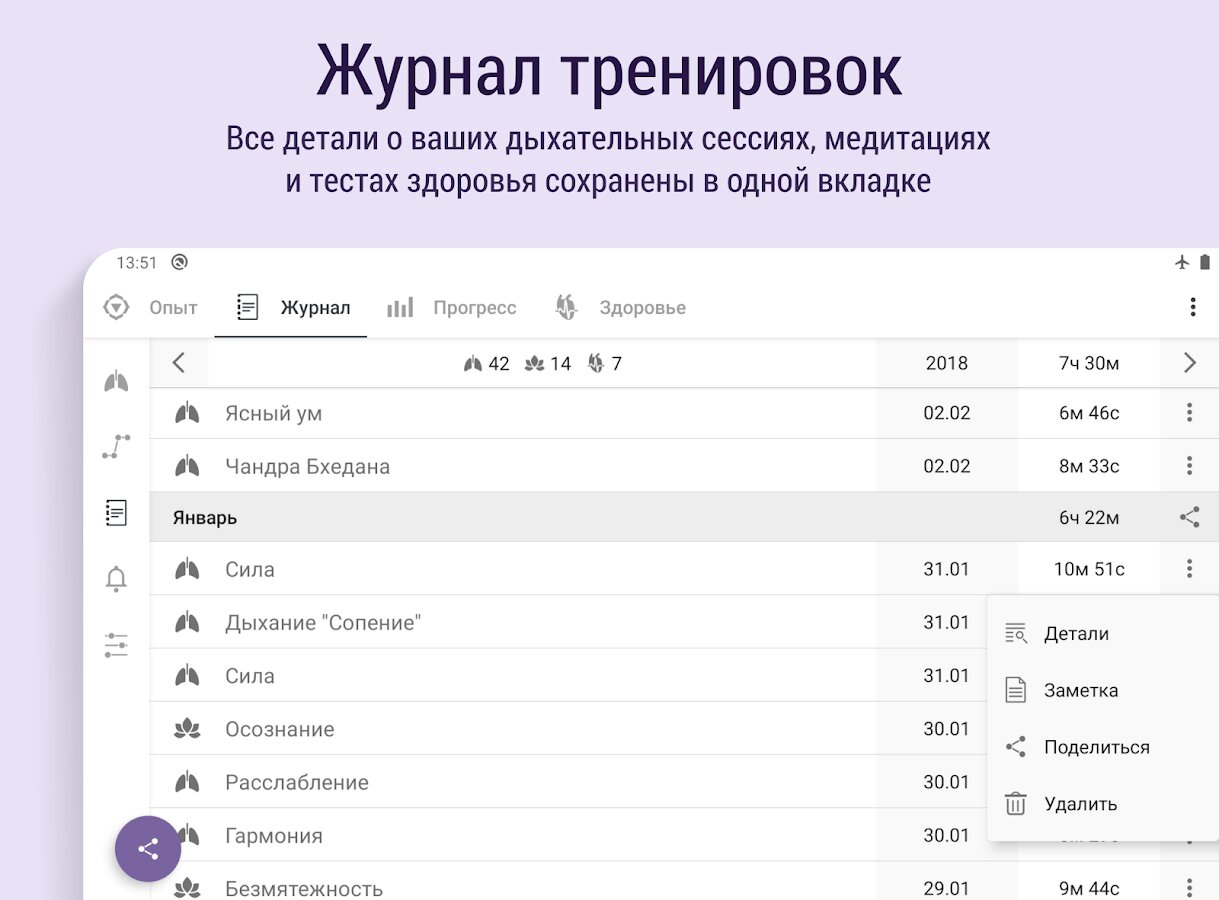Viewport: 1219px width, 900px height.
Task: Click the lungs icon beside Ясный ум
Action: (x=187, y=413)
